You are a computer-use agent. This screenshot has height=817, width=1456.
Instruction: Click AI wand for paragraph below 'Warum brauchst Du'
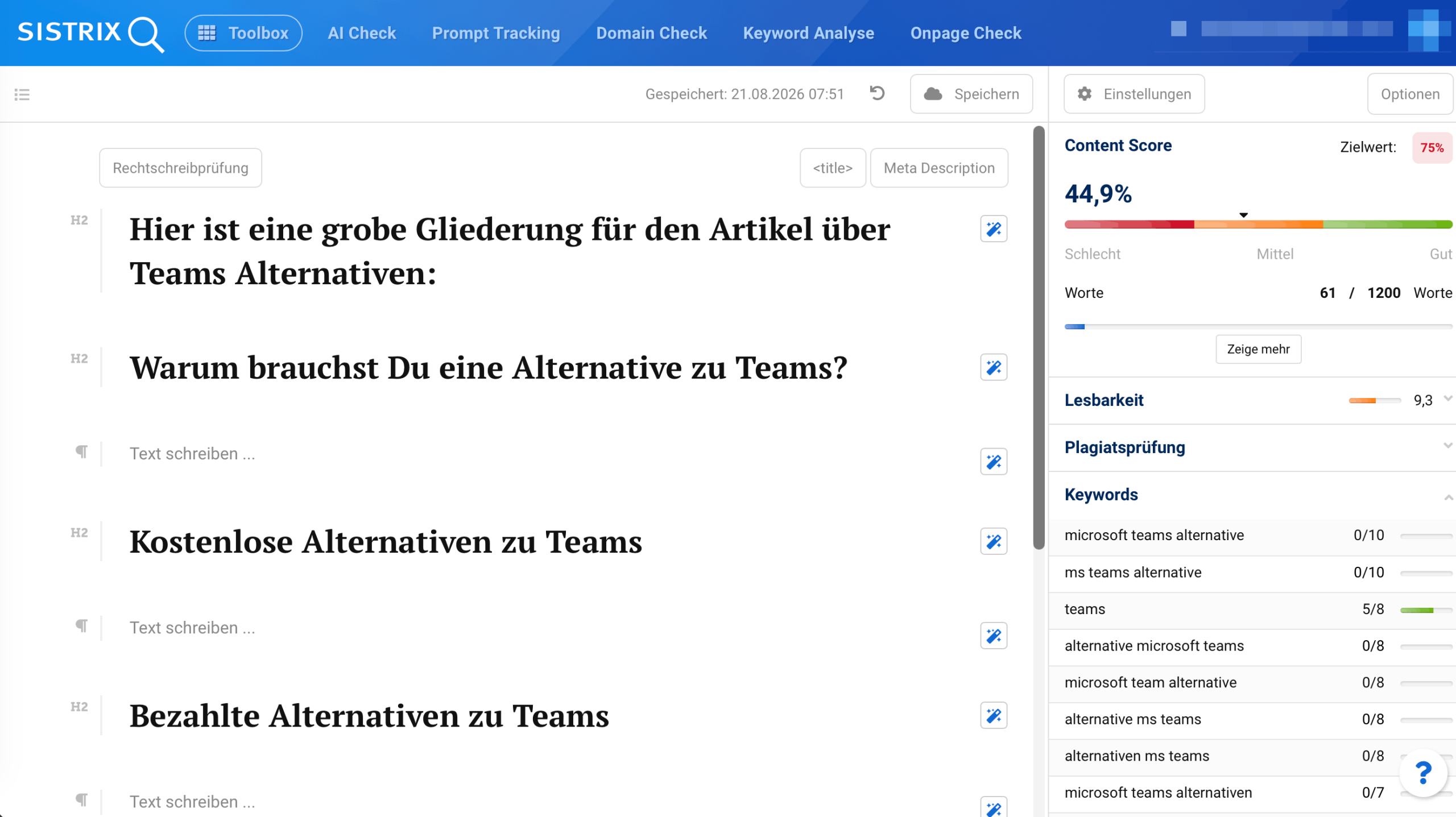[994, 462]
